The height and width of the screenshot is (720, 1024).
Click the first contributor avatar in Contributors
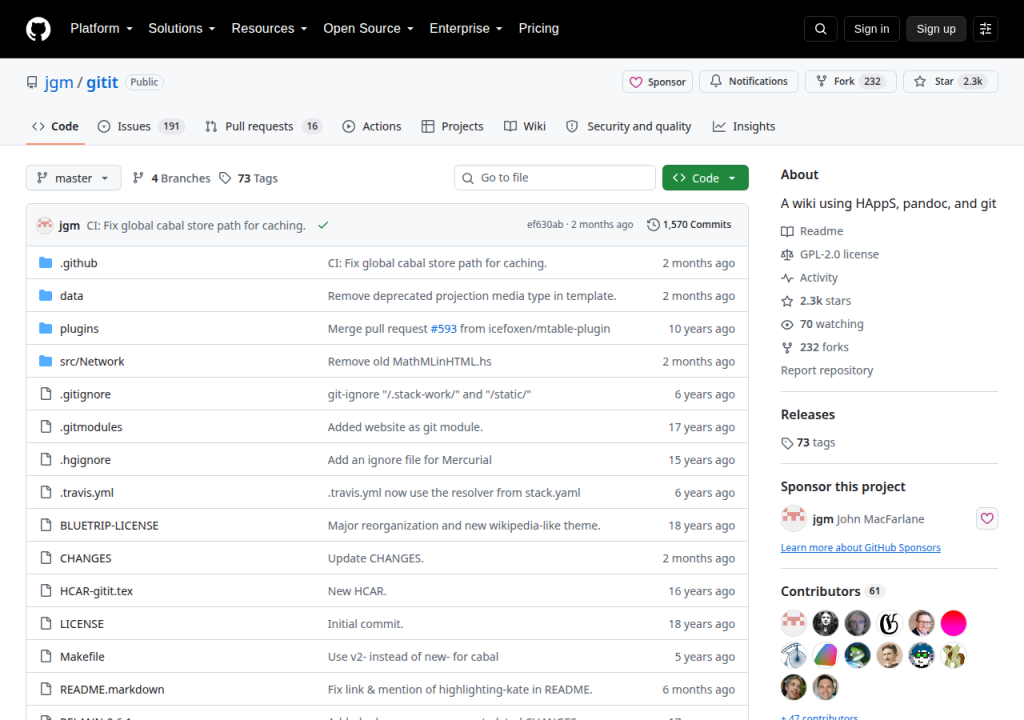(793, 623)
